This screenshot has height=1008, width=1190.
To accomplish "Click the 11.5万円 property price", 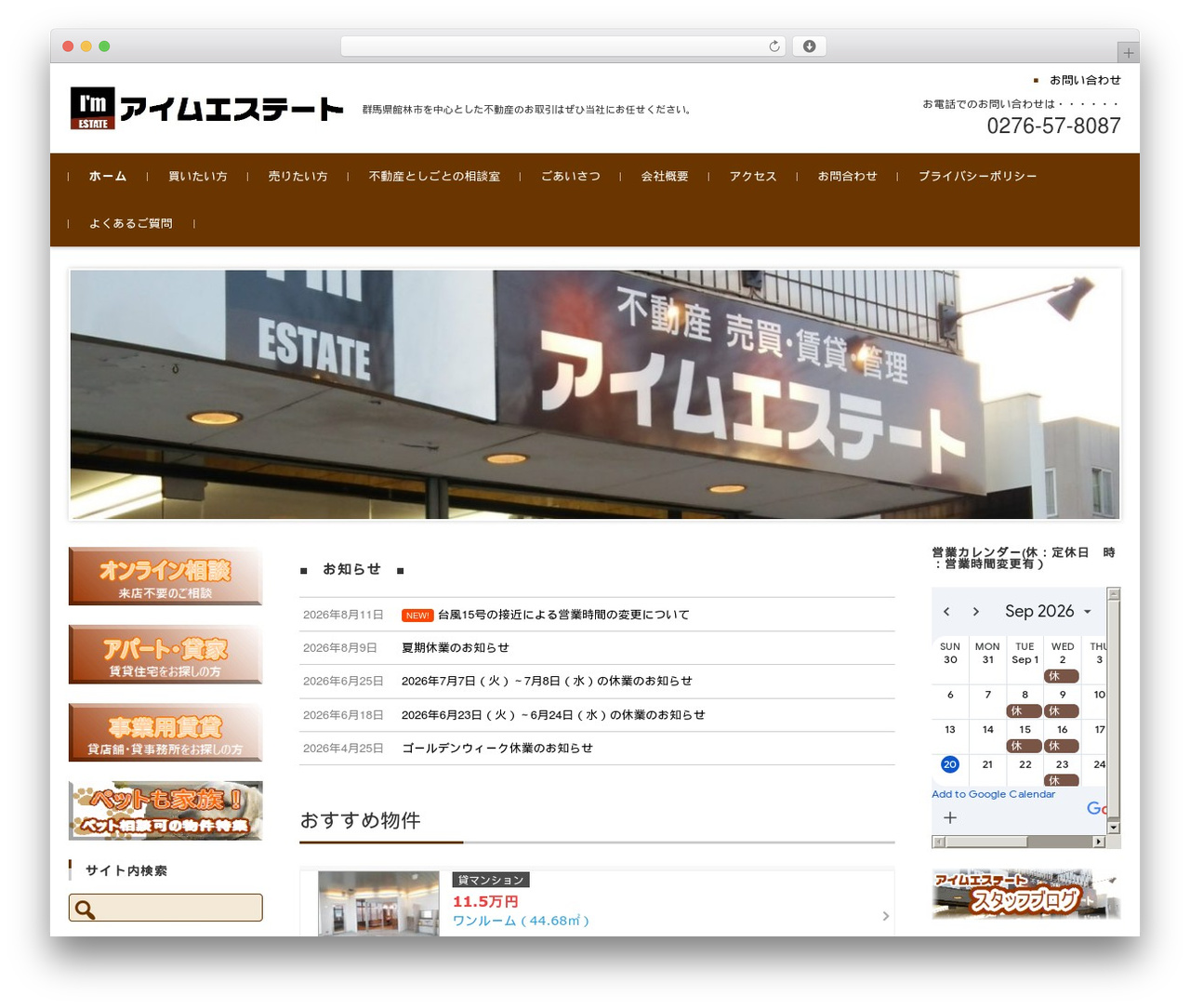I will coord(485,901).
